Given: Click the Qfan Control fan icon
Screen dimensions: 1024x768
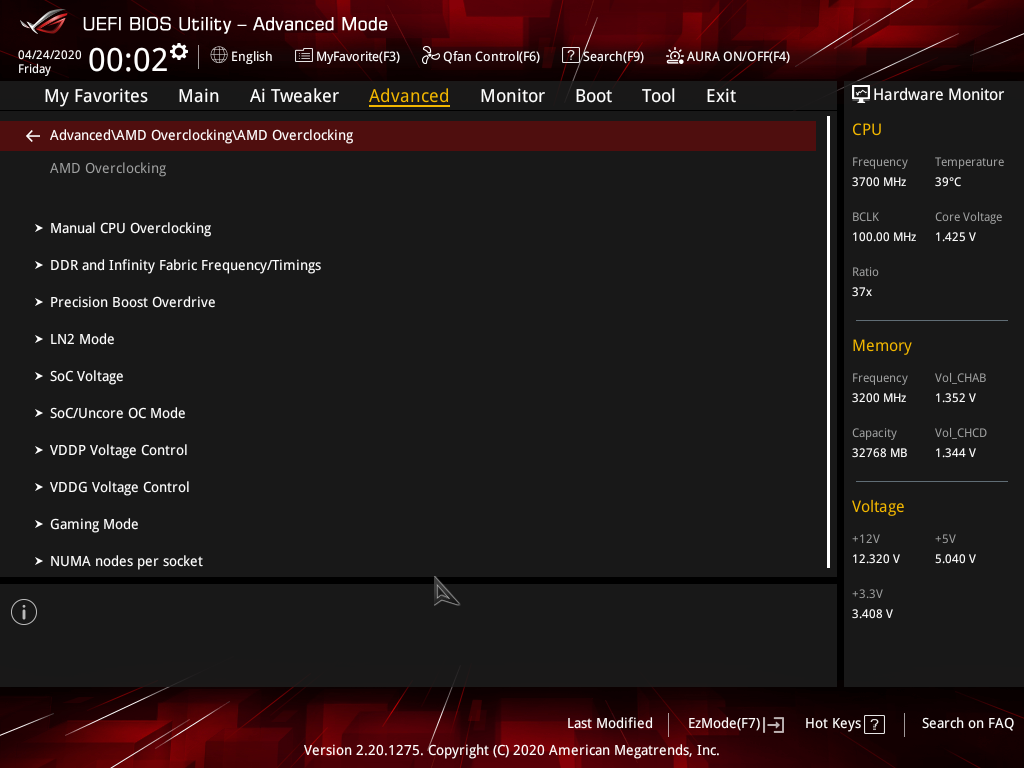Looking at the screenshot, I should (430, 56).
